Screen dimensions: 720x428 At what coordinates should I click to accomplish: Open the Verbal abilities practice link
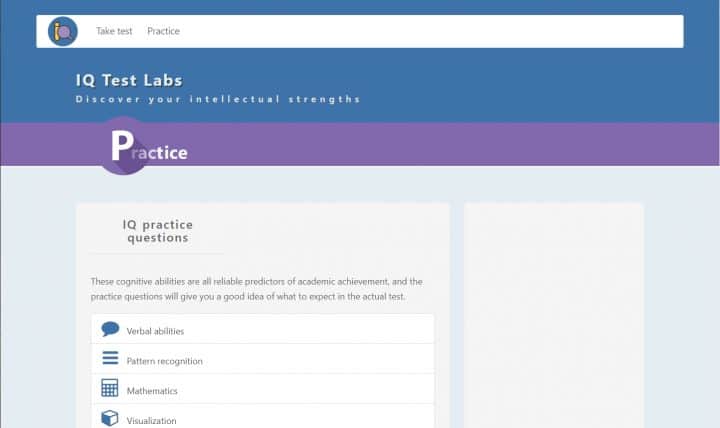(155, 331)
